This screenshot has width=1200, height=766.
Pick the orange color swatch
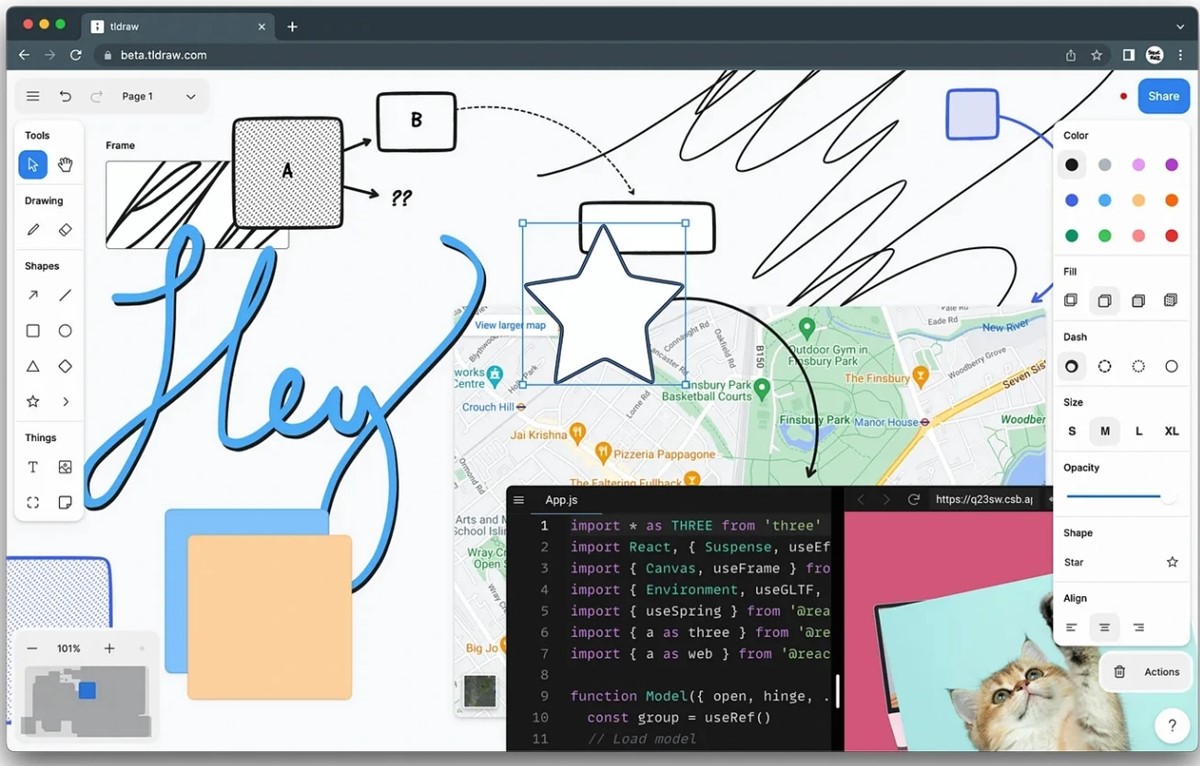(x=1171, y=200)
